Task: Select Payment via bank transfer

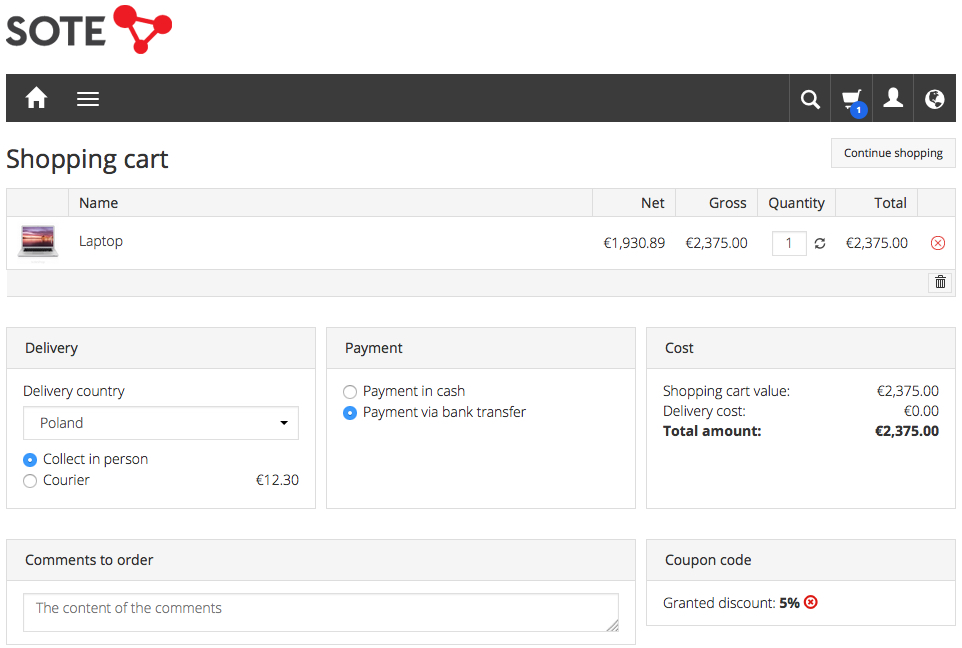Action: (350, 412)
